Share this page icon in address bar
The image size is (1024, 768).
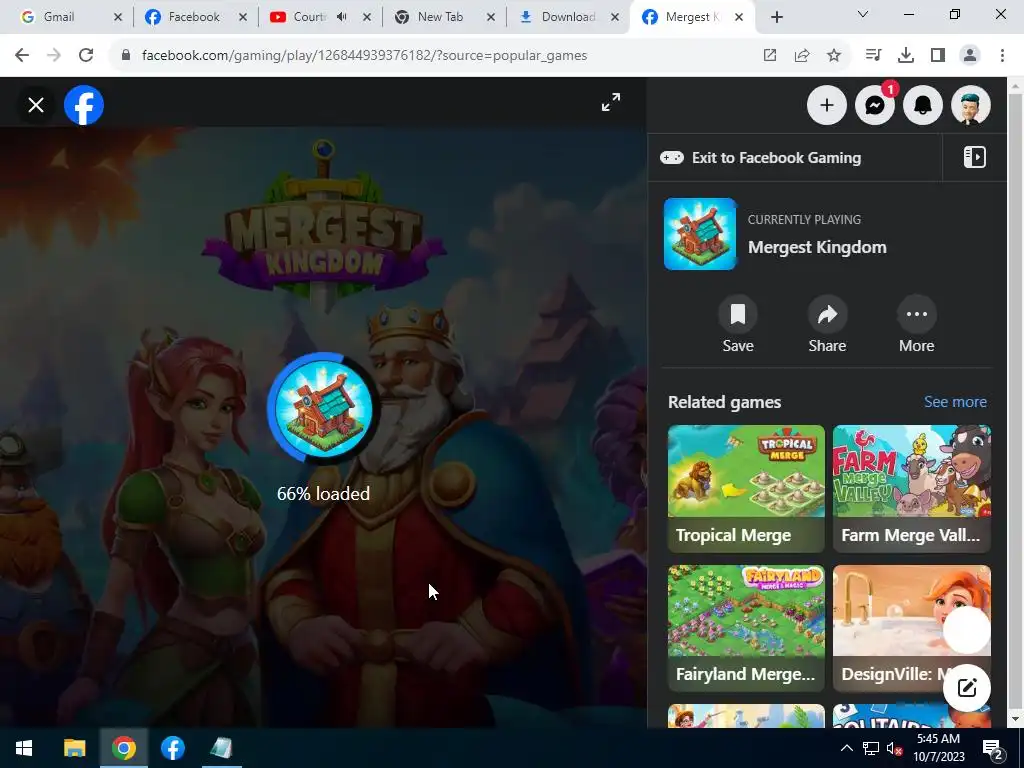pos(802,56)
